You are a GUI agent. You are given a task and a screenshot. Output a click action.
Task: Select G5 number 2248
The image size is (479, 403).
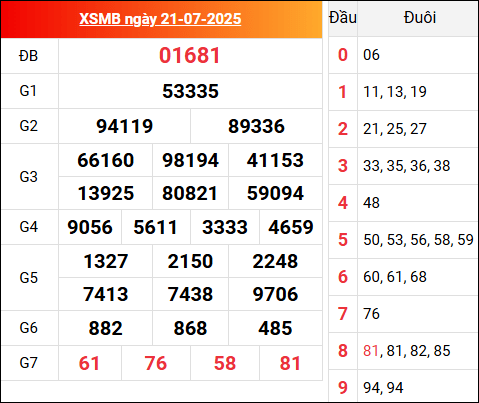275,261
